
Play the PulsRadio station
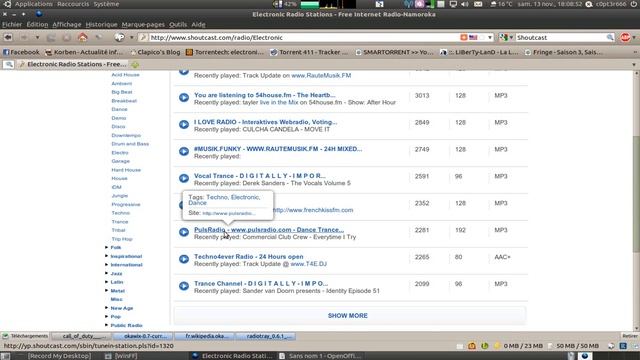pos(184,232)
